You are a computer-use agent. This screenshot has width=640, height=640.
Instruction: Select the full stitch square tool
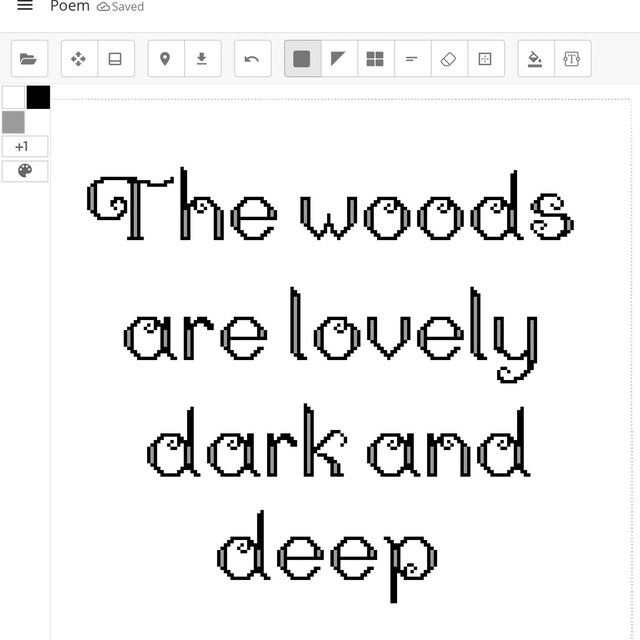(302, 59)
